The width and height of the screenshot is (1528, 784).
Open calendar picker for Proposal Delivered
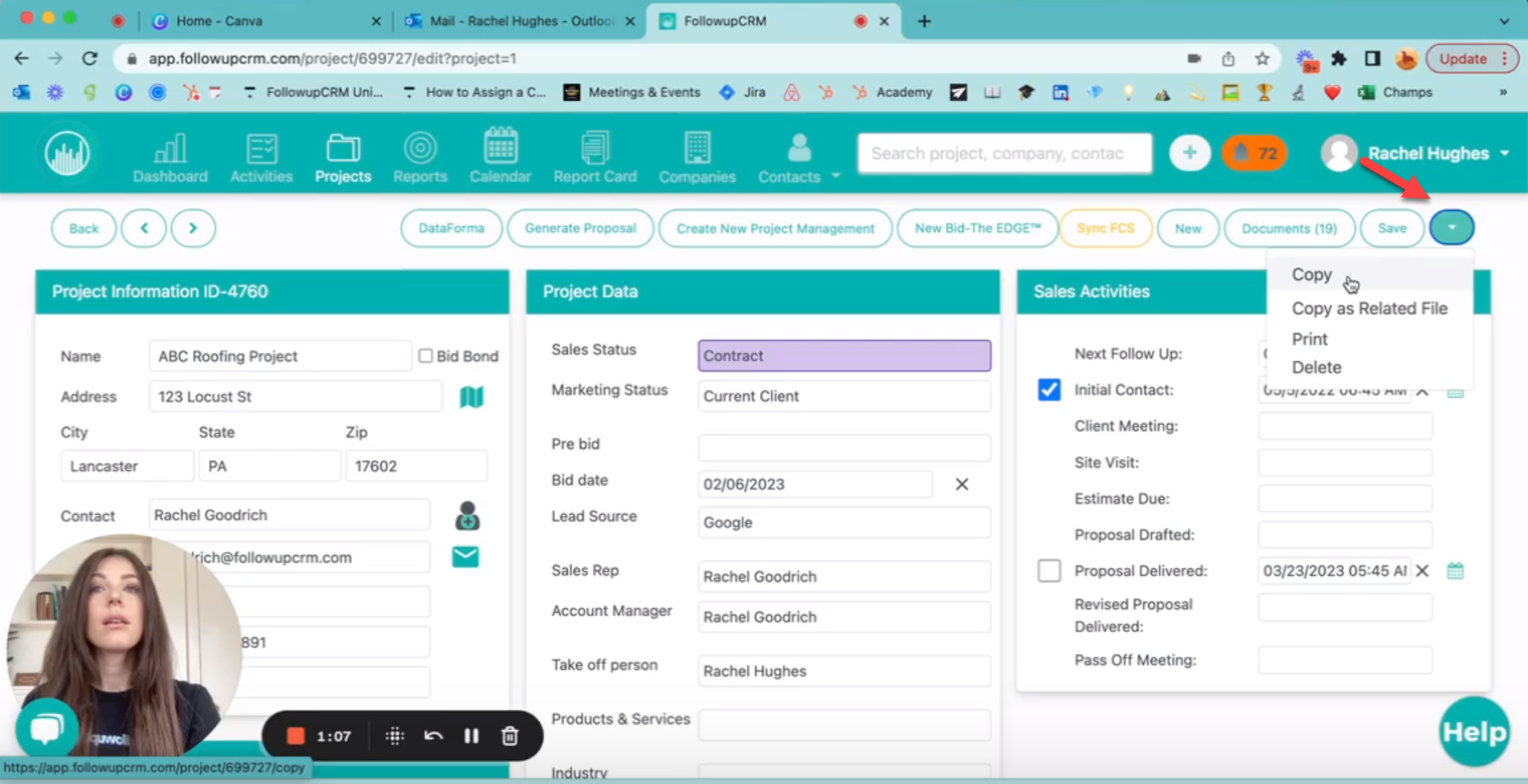(1455, 571)
